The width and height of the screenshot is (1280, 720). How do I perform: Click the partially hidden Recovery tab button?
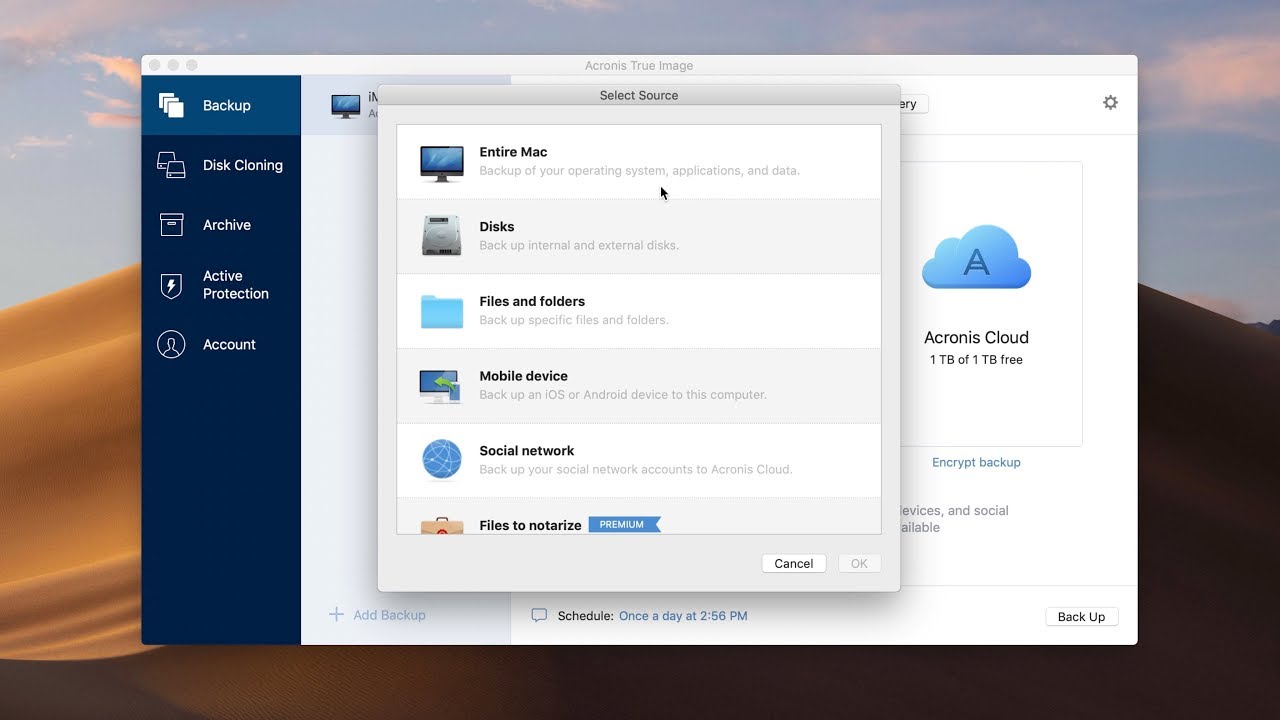click(x=914, y=103)
